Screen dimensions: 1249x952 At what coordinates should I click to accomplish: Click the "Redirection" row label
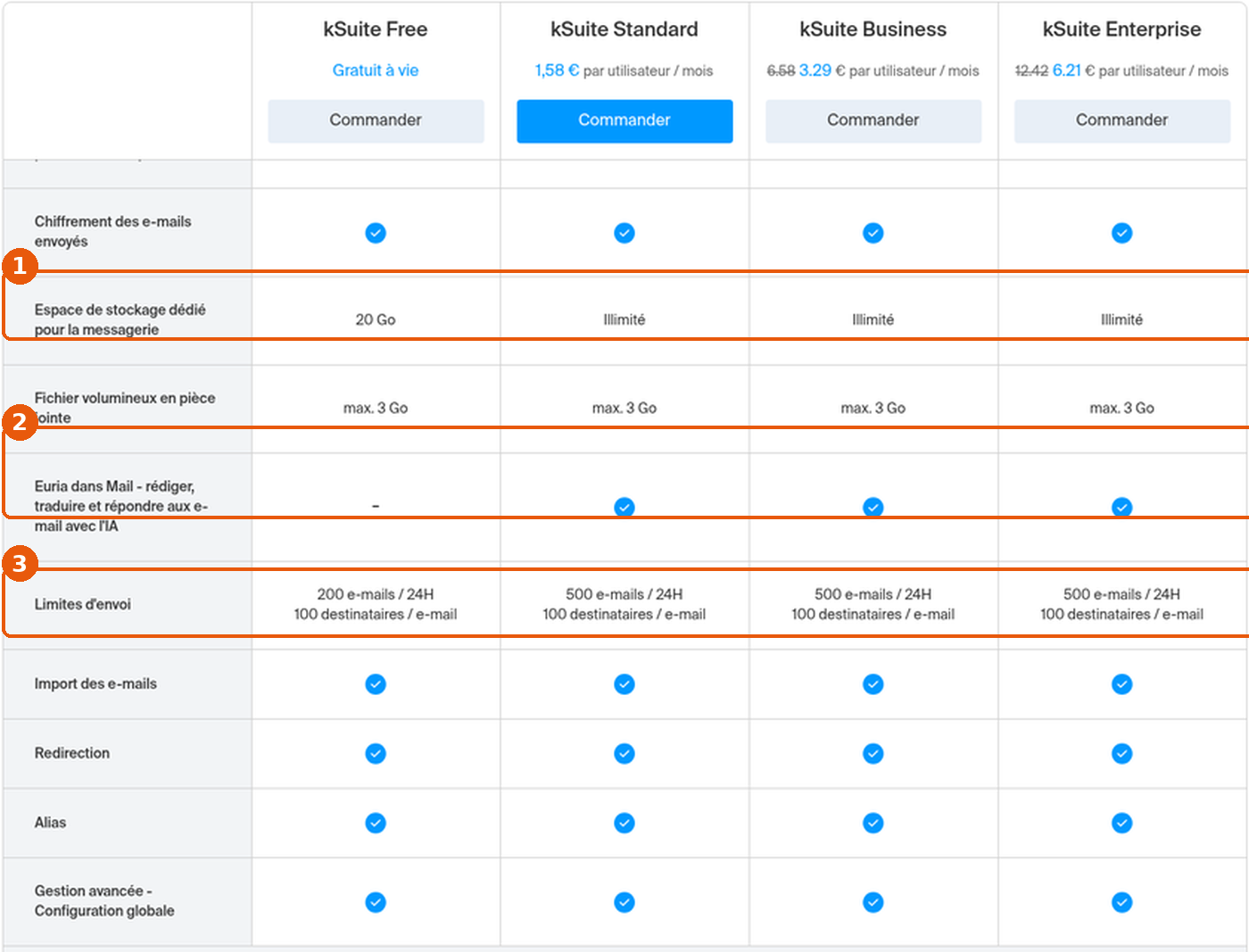click(72, 753)
